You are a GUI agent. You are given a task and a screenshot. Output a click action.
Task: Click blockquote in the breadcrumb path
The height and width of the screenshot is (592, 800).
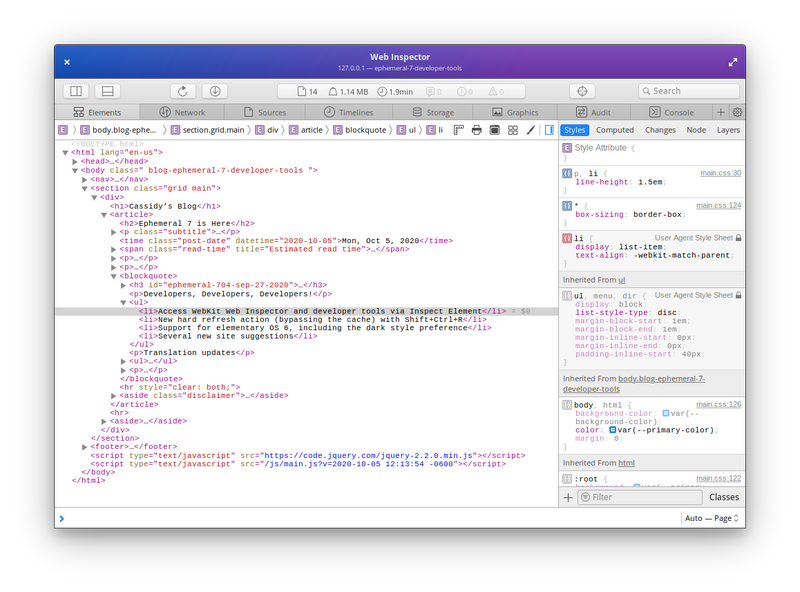coord(365,130)
